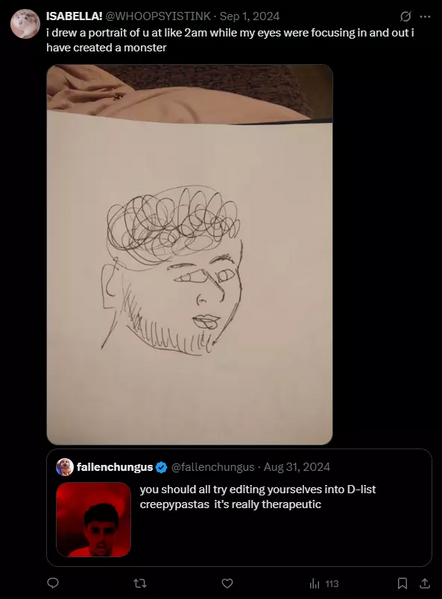Visit the @WHOOPSYISTINK handle
The width and height of the screenshot is (442, 599).
tap(157, 16)
